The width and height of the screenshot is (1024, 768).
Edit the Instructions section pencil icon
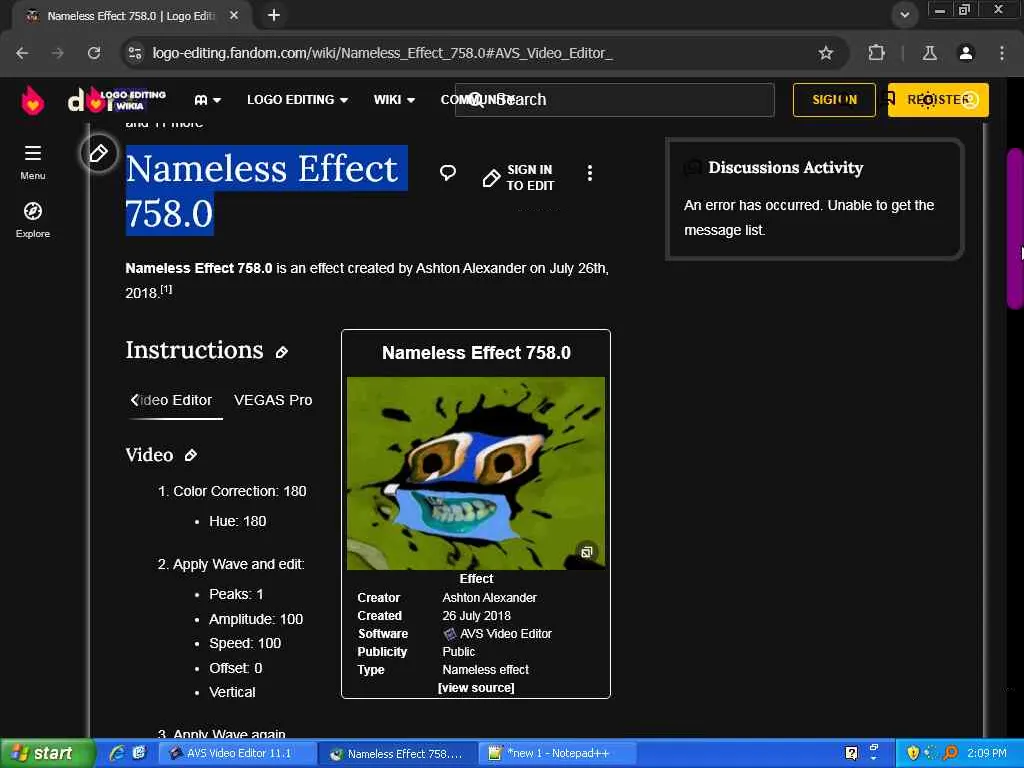tap(281, 353)
